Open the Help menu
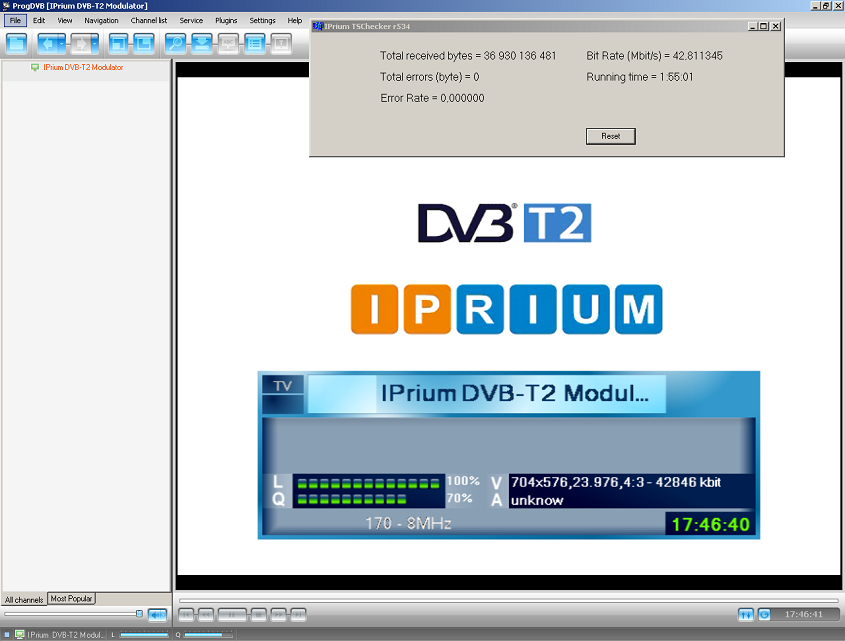This screenshot has height=641, width=845. 295,20
